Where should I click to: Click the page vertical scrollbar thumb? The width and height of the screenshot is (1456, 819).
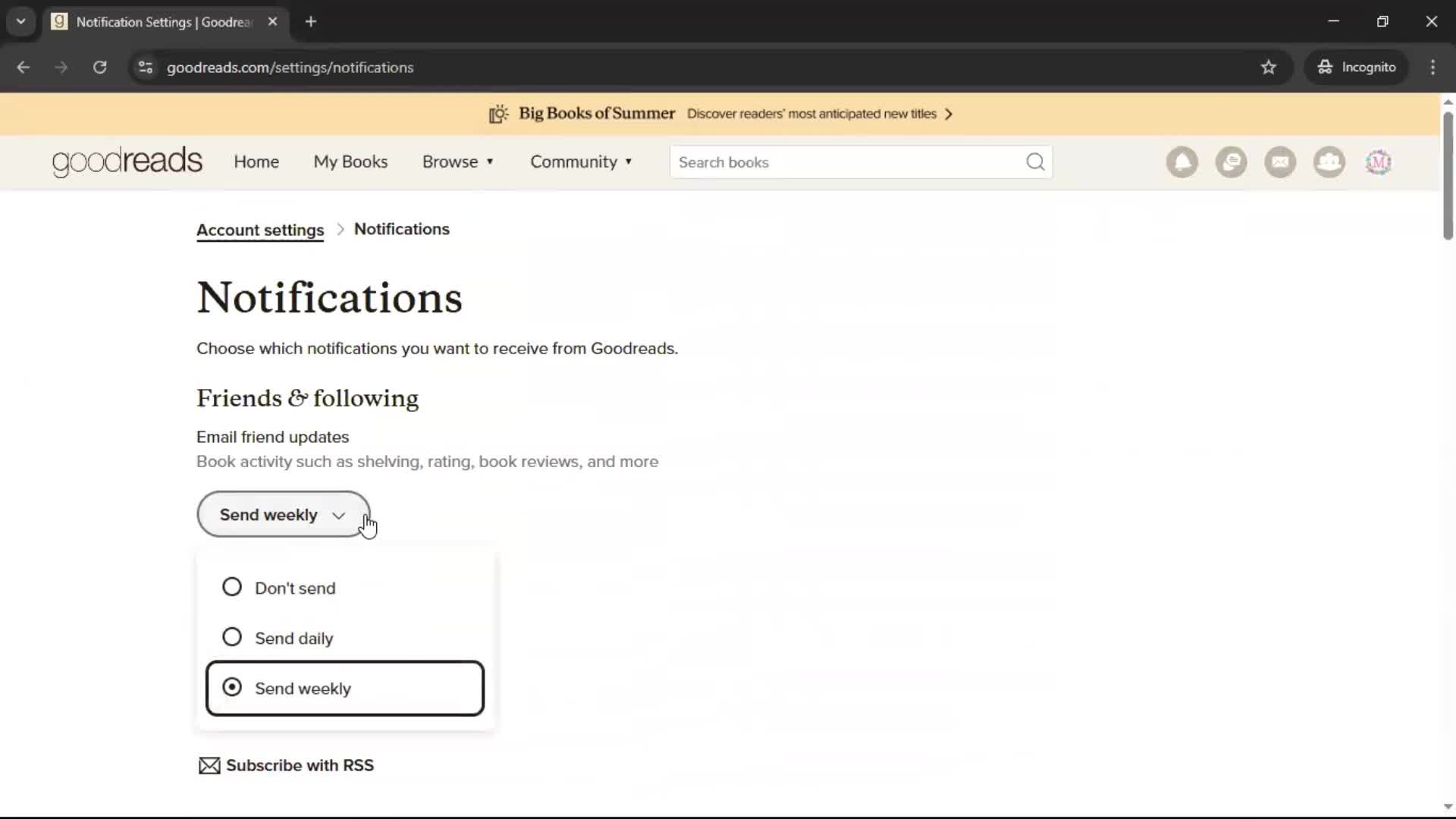(1448, 176)
